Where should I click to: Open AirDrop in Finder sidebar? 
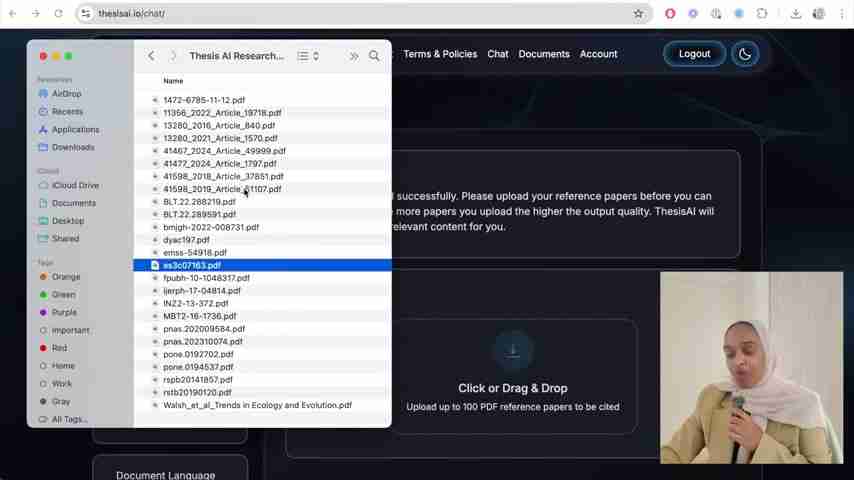tap(66, 94)
